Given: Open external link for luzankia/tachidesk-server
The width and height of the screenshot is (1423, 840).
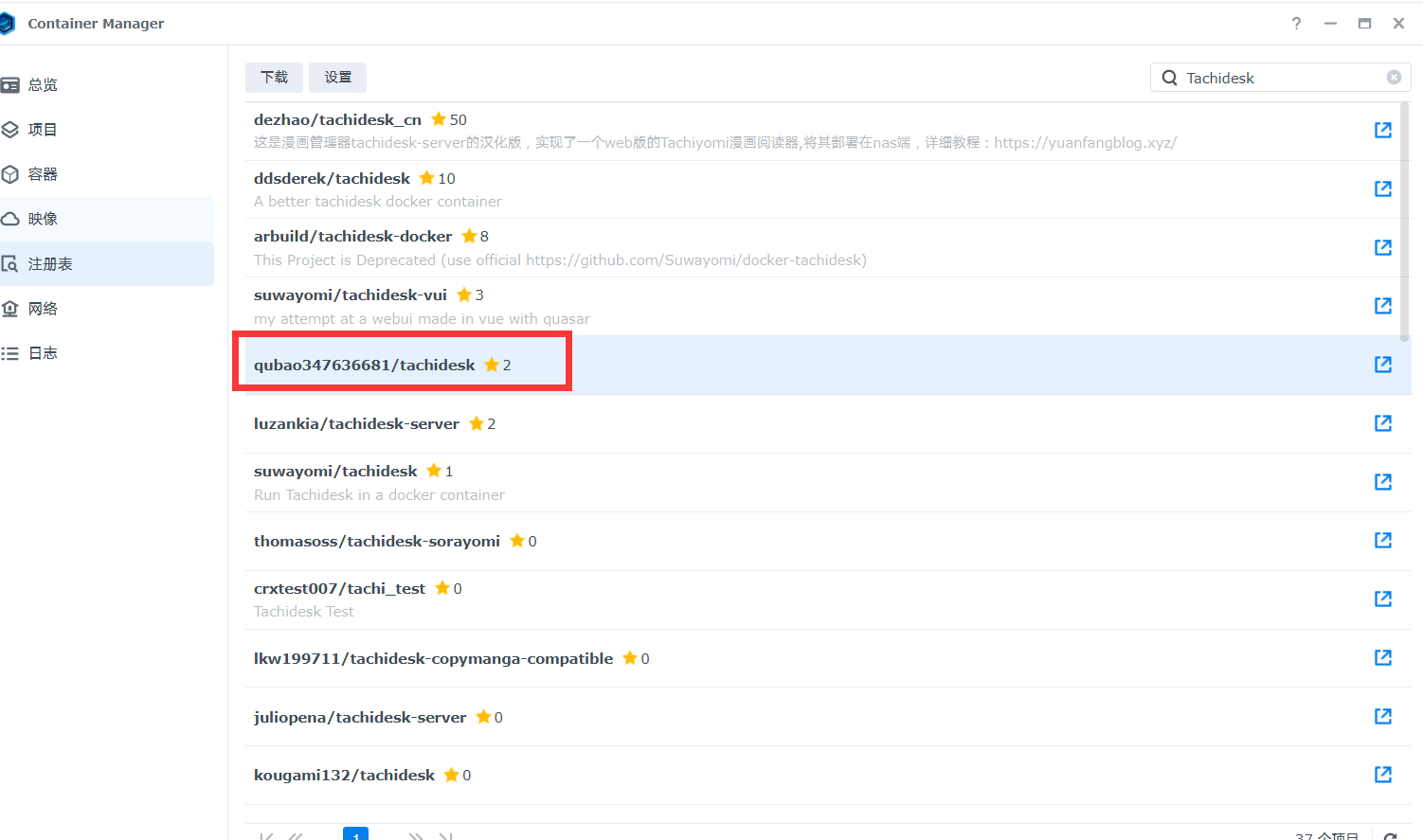Looking at the screenshot, I should point(1383,423).
